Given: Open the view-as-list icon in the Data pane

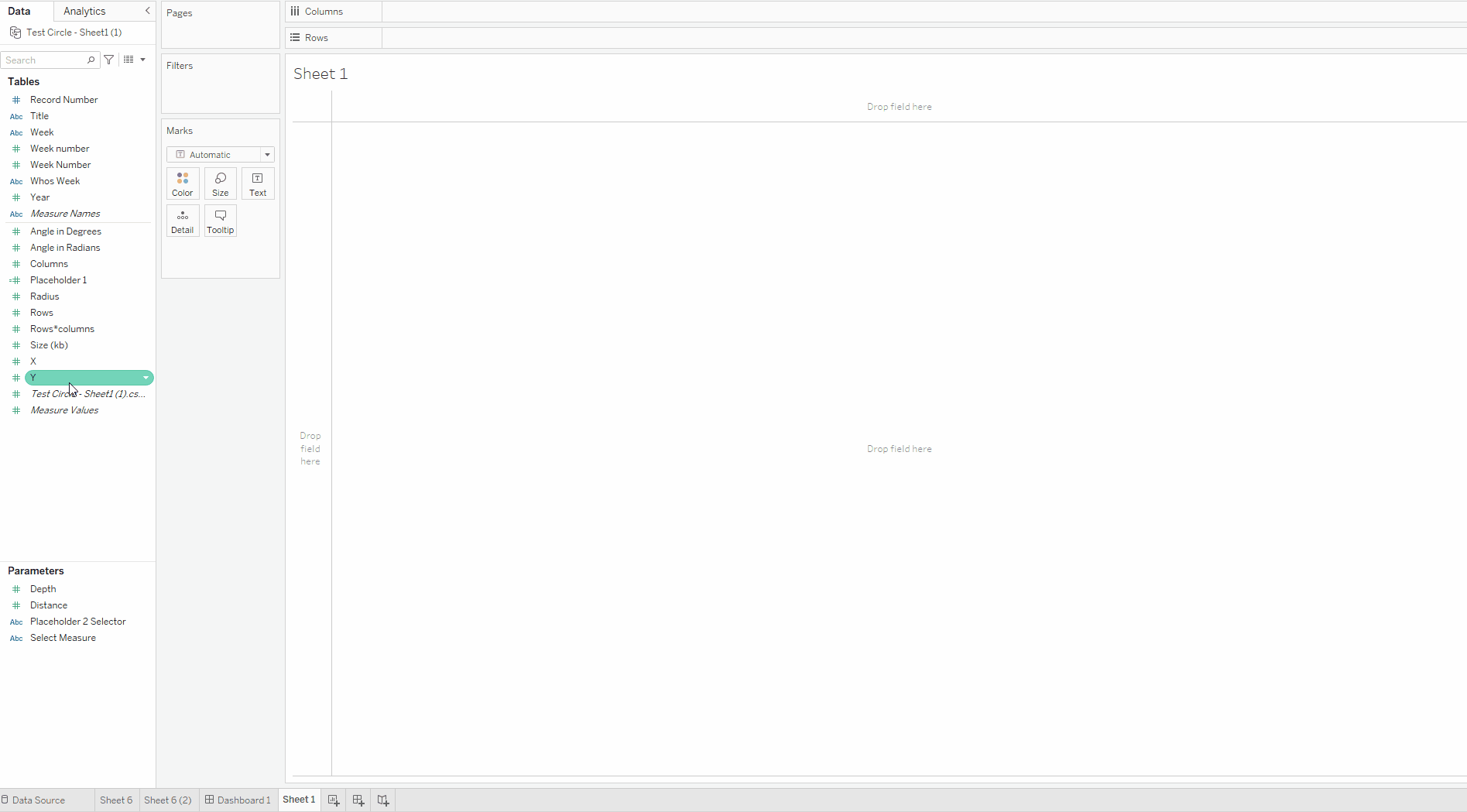Looking at the screenshot, I should point(129,60).
